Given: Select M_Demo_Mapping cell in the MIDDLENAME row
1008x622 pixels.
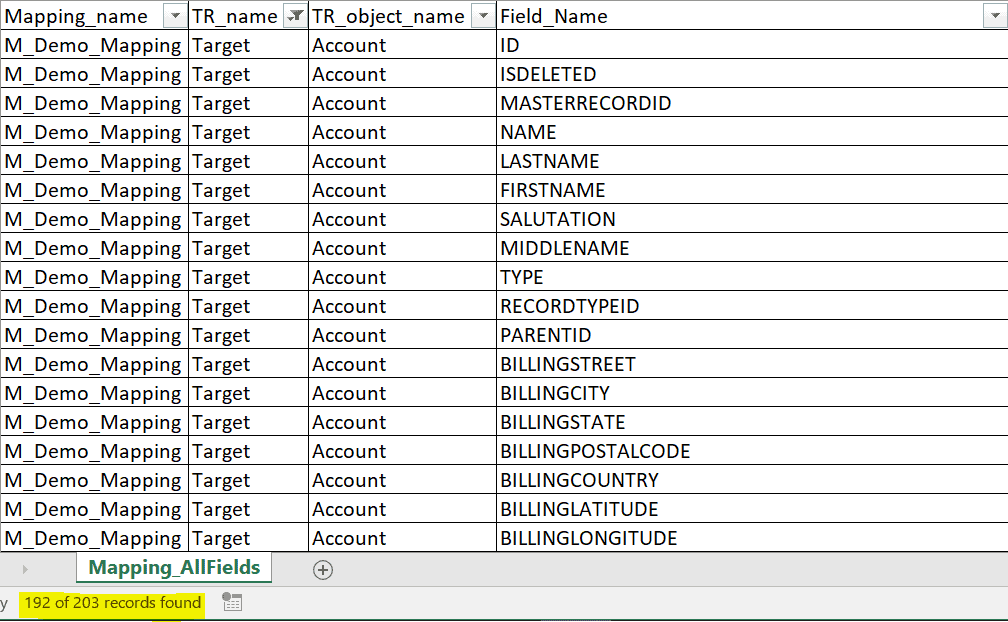Looking at the screenshot, I should tap(94, 248).
